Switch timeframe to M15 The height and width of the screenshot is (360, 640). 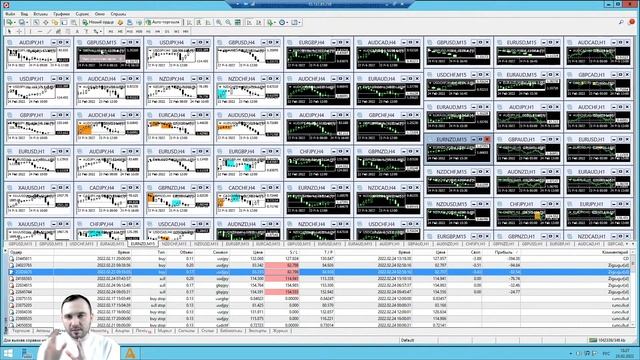tap(129, 31)
